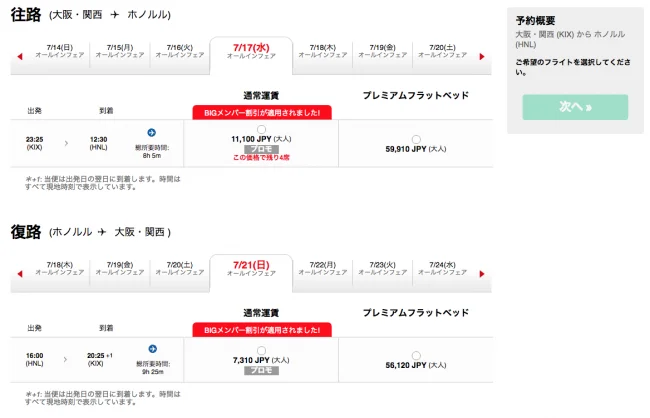The height and width of the screenshot is (418, 650).
Task: Switch outbound date to 7/16(火)
Action: coord(179,51)
